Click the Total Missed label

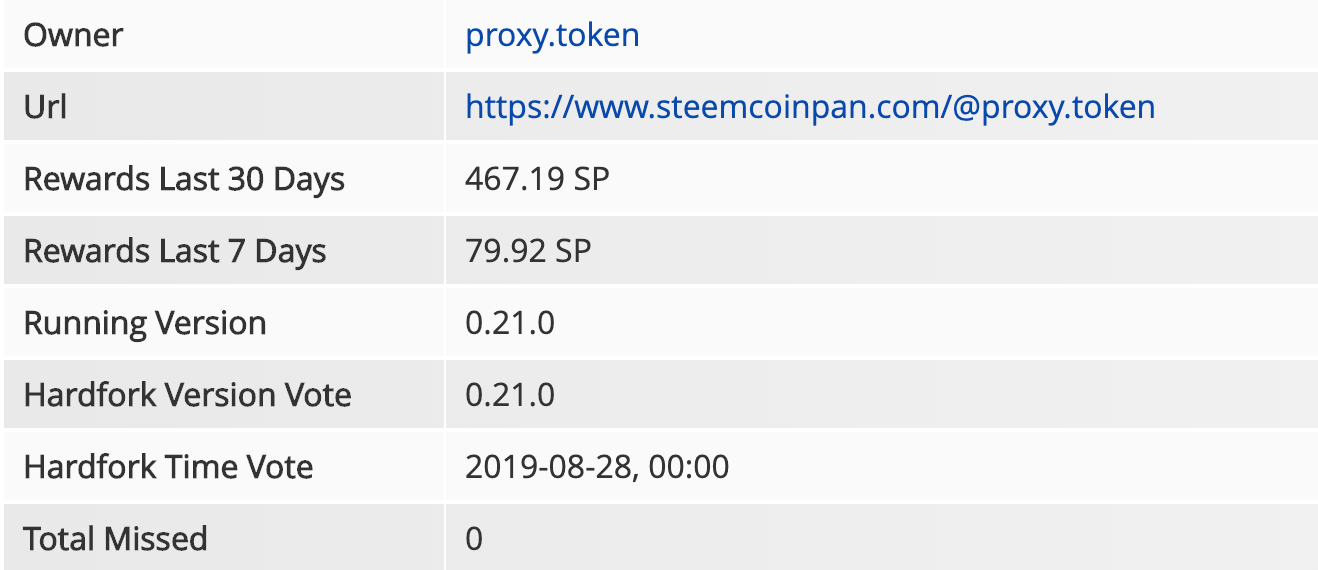pyautogui.click(x=116, y=539)
